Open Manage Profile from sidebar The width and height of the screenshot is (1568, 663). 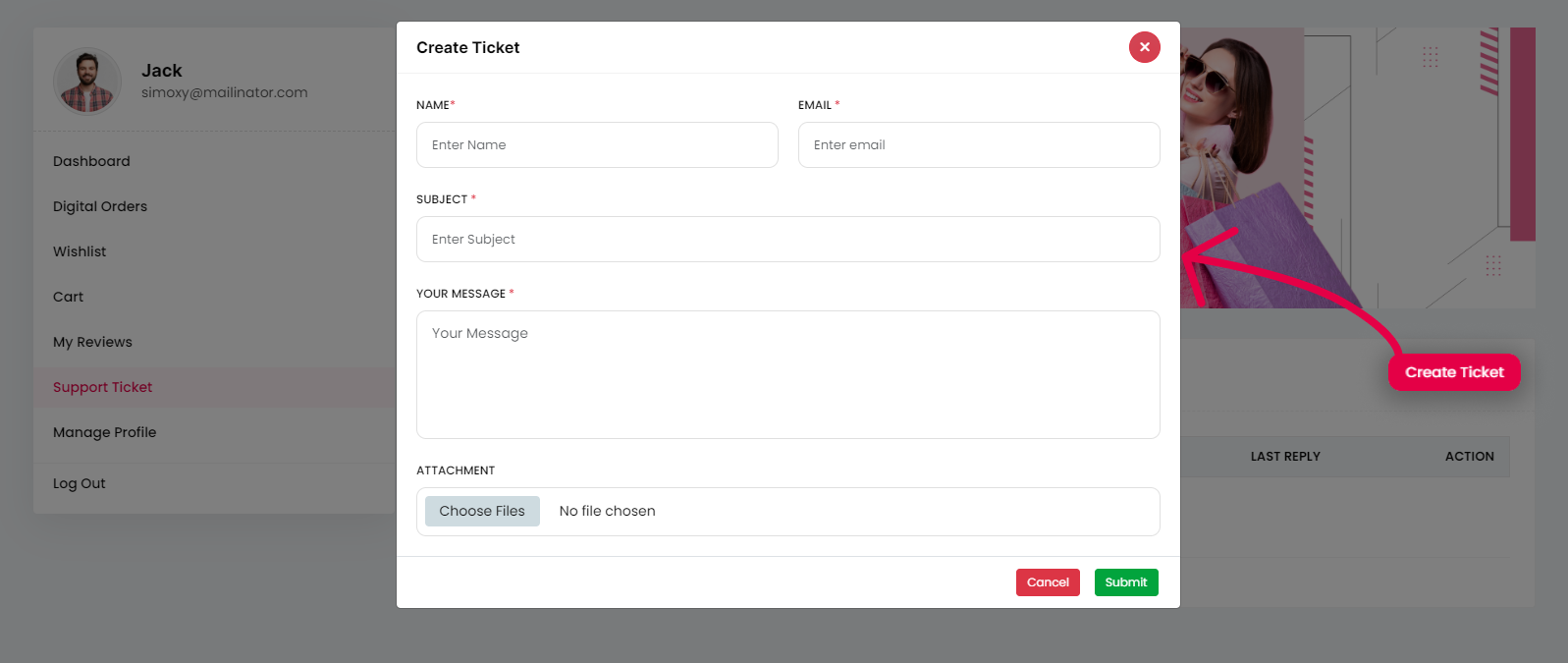(105, 432)
